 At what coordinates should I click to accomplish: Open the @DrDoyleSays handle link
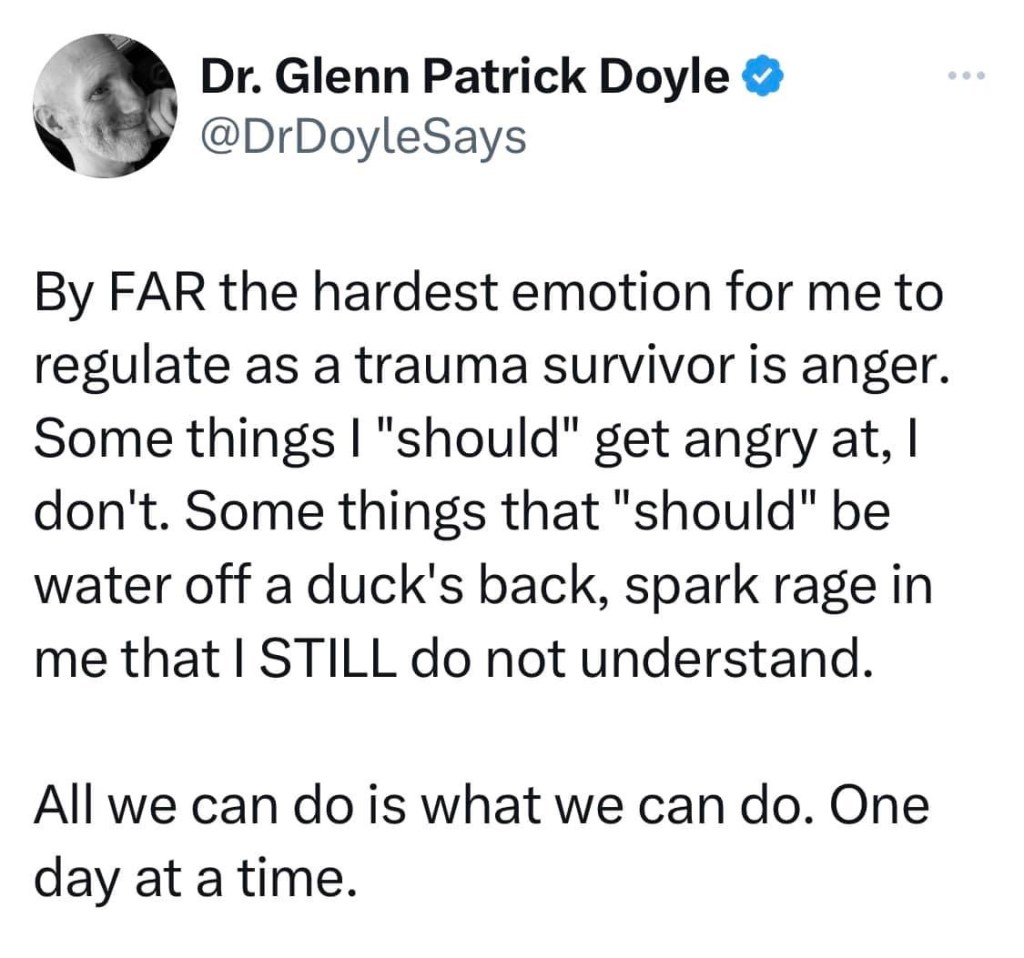click(363, 137)
